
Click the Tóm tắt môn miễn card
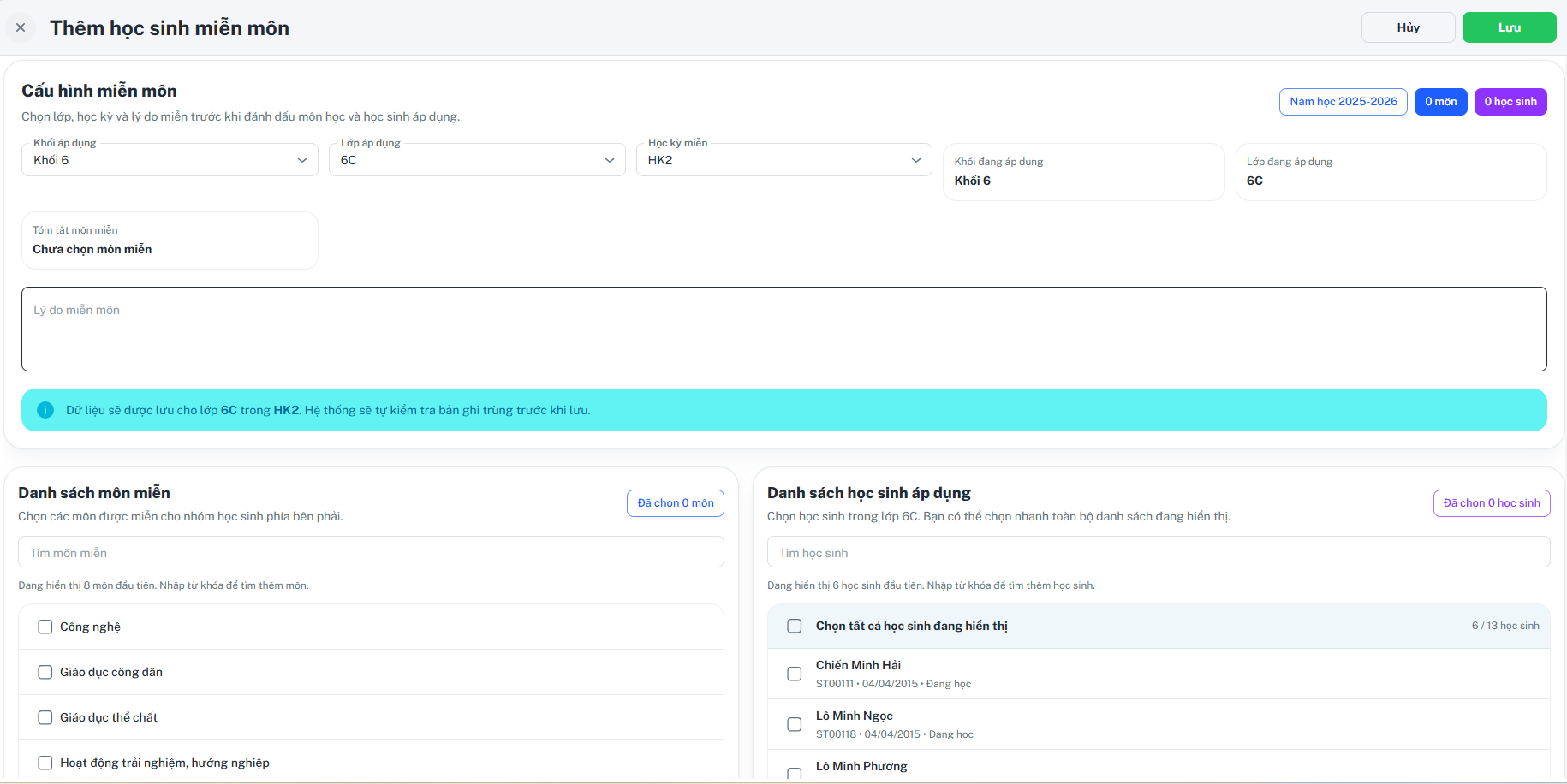170,241
